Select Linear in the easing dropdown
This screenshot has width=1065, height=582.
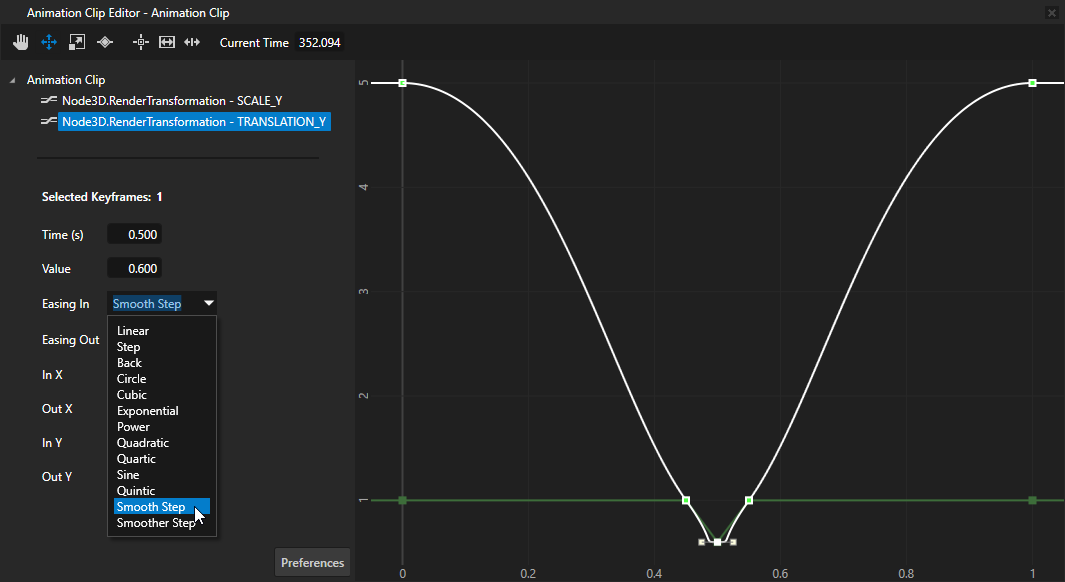(x=132, y=330)
